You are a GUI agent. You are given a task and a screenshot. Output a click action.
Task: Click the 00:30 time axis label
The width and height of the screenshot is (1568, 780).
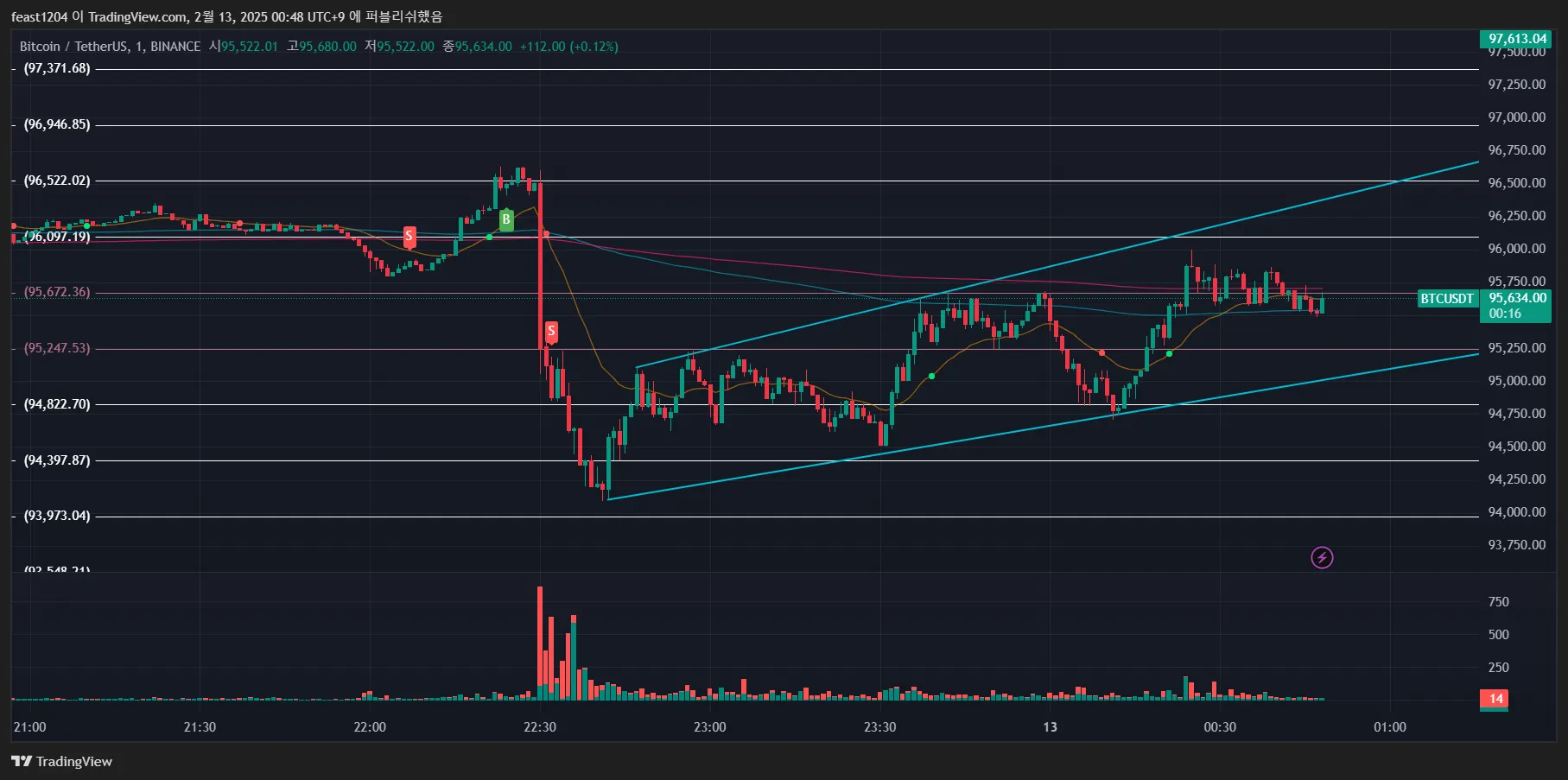pyautogui.click(x=1220, y=727)
